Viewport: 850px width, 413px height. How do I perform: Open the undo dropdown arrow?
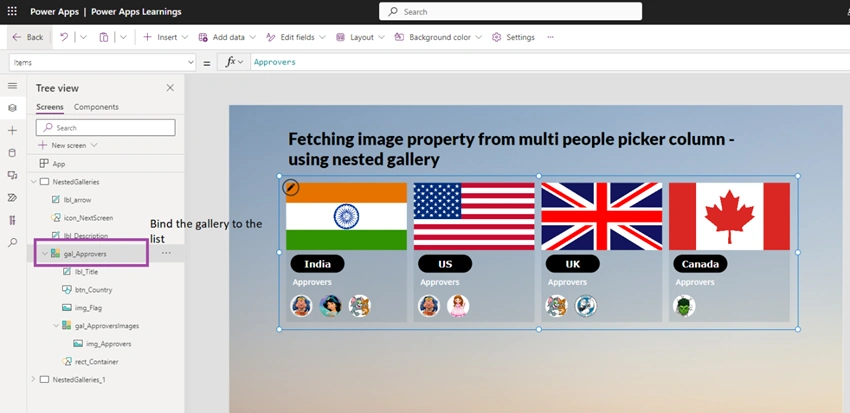coord(83,37)
